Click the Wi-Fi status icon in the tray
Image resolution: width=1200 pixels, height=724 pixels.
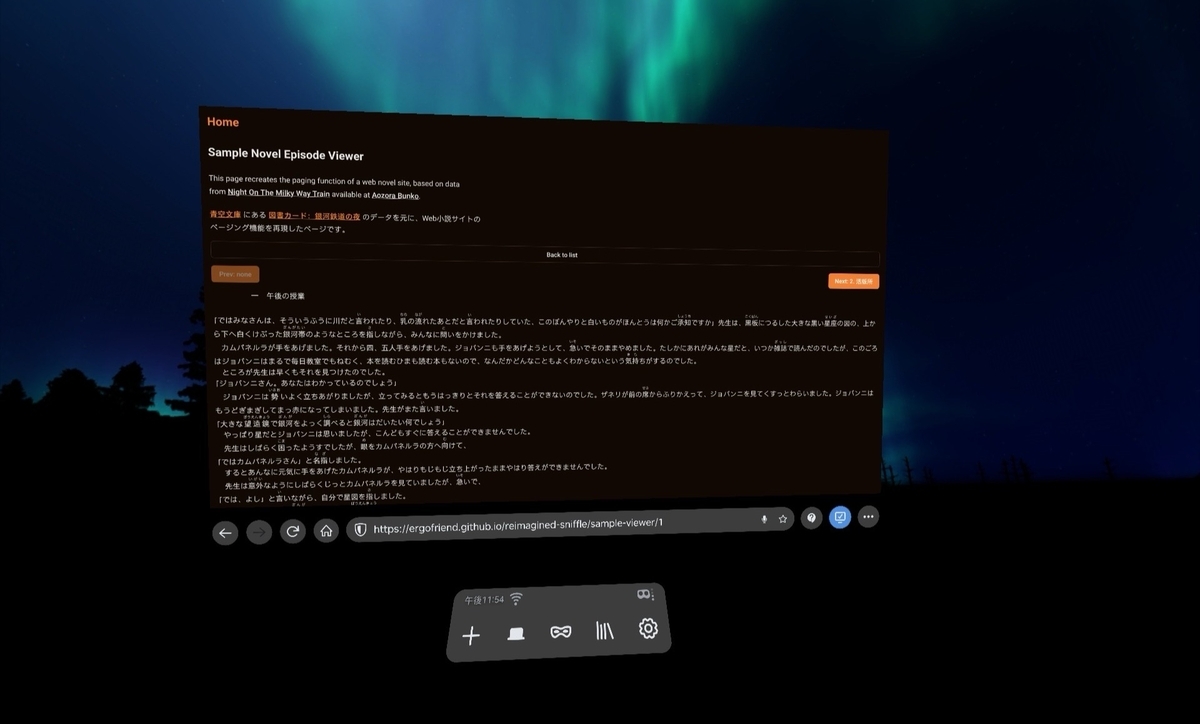pos(516,599)
